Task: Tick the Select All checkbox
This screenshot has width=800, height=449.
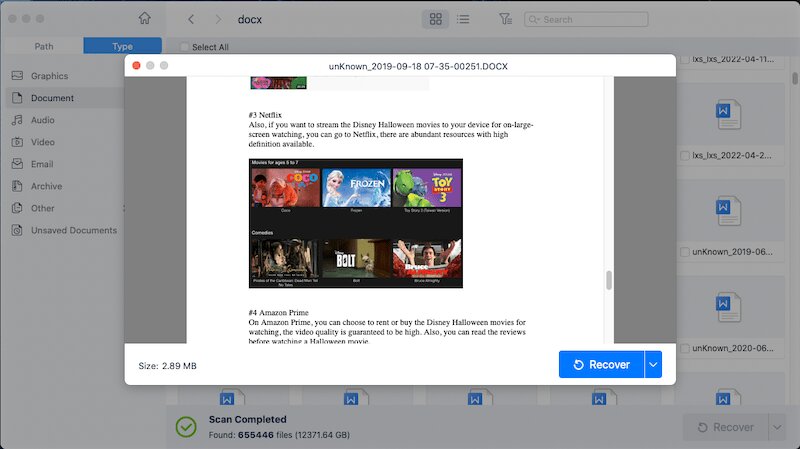Action: tap(185, 47)
